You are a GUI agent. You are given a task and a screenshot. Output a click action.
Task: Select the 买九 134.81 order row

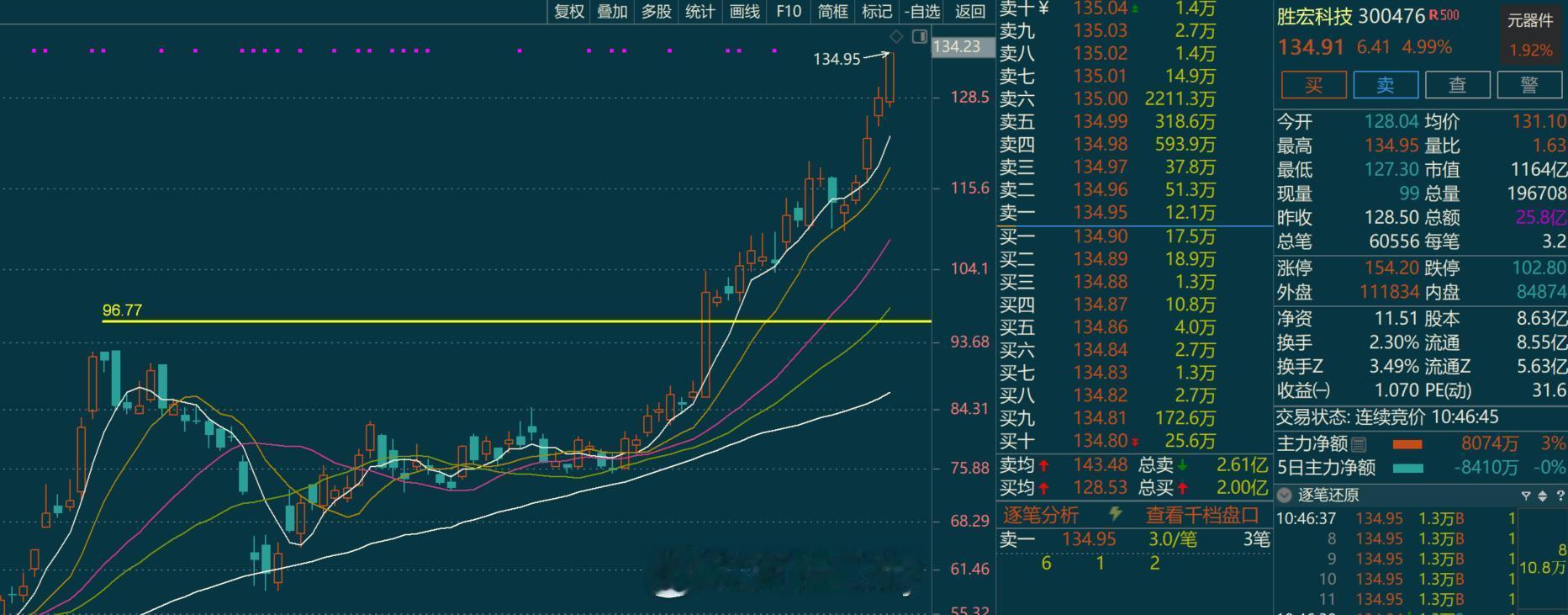[1135, 418]
